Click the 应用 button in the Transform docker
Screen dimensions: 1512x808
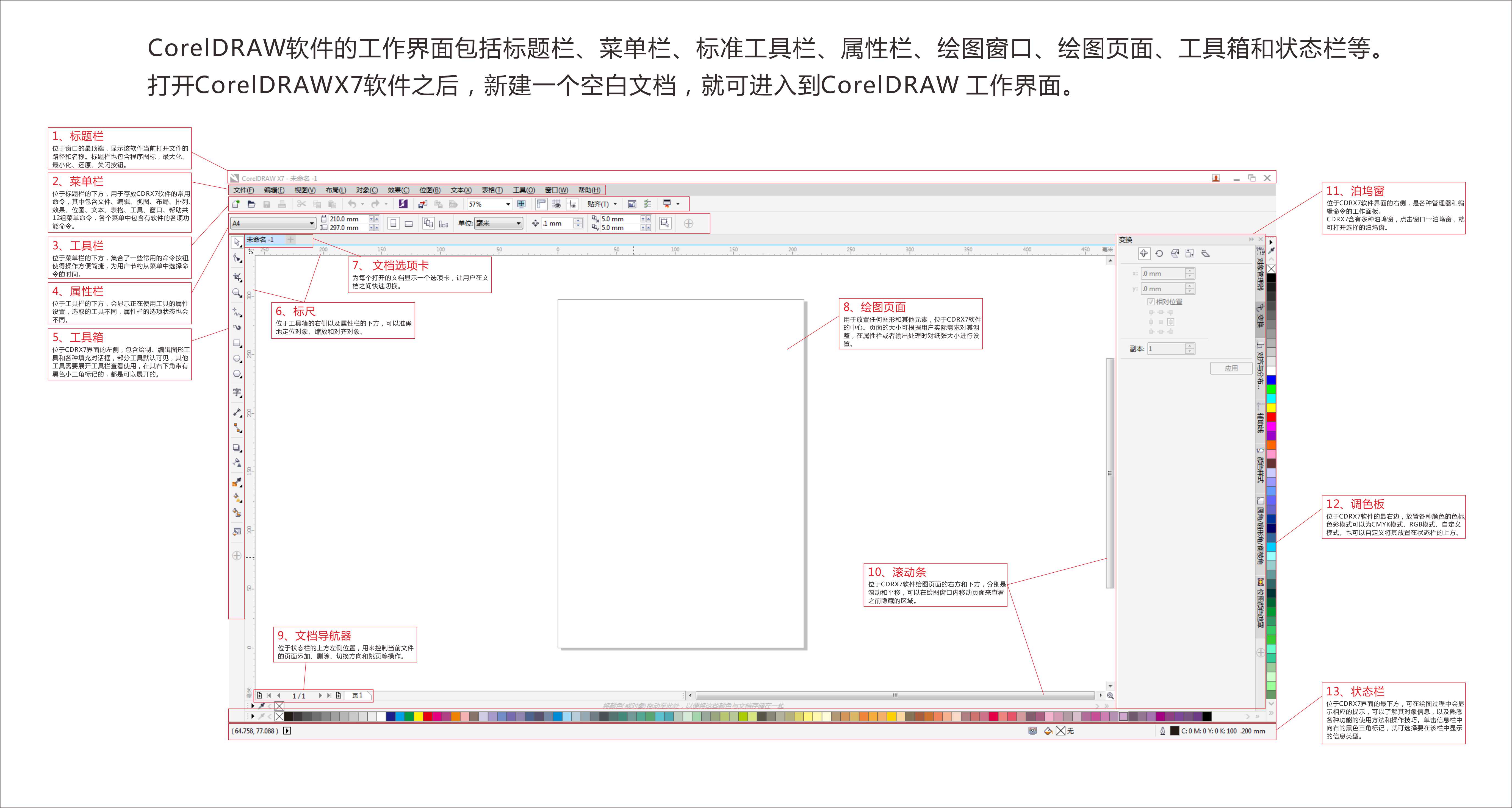(x=1231, y=369)
